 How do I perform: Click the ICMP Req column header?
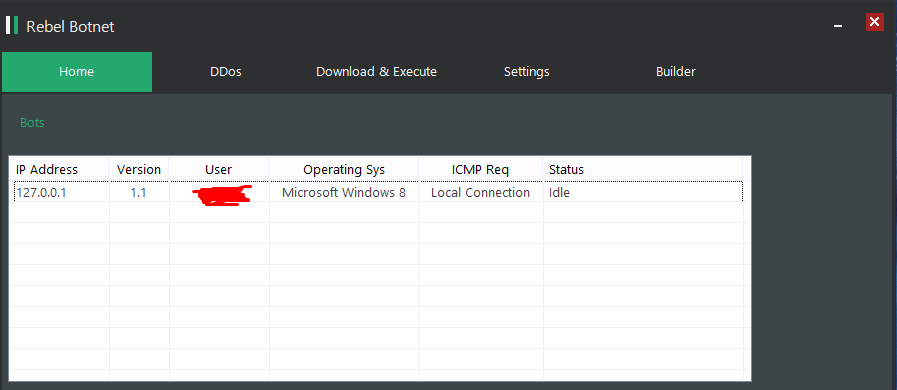481,169
